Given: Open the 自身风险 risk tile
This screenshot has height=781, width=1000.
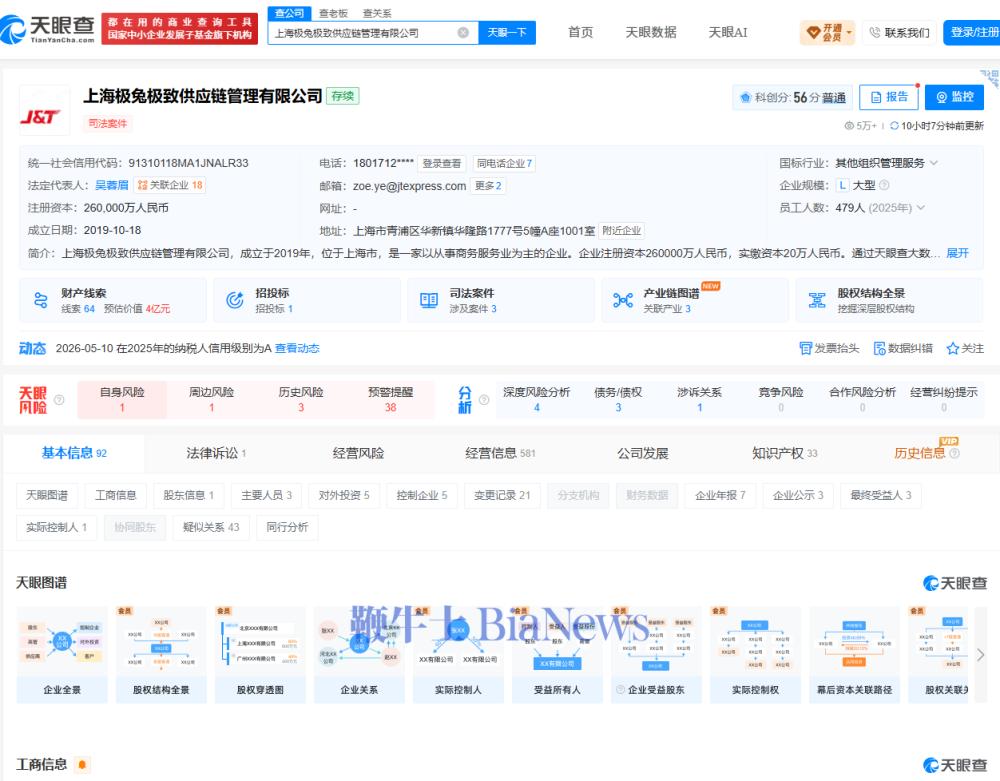Looking at the screenshot, I should pos(122,399).
